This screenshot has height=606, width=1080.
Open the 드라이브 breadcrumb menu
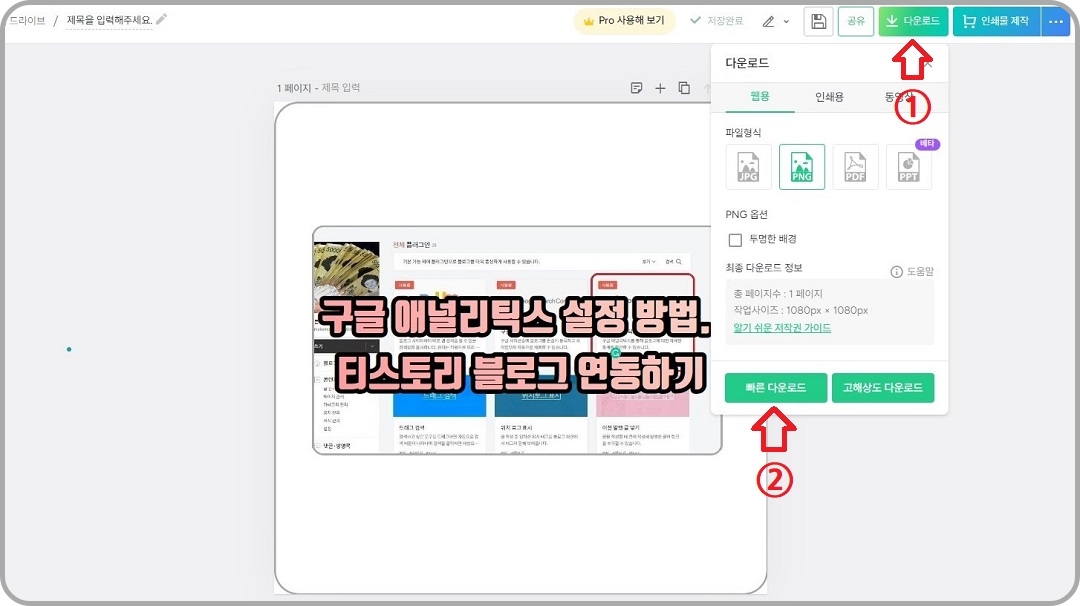[29, 19]
